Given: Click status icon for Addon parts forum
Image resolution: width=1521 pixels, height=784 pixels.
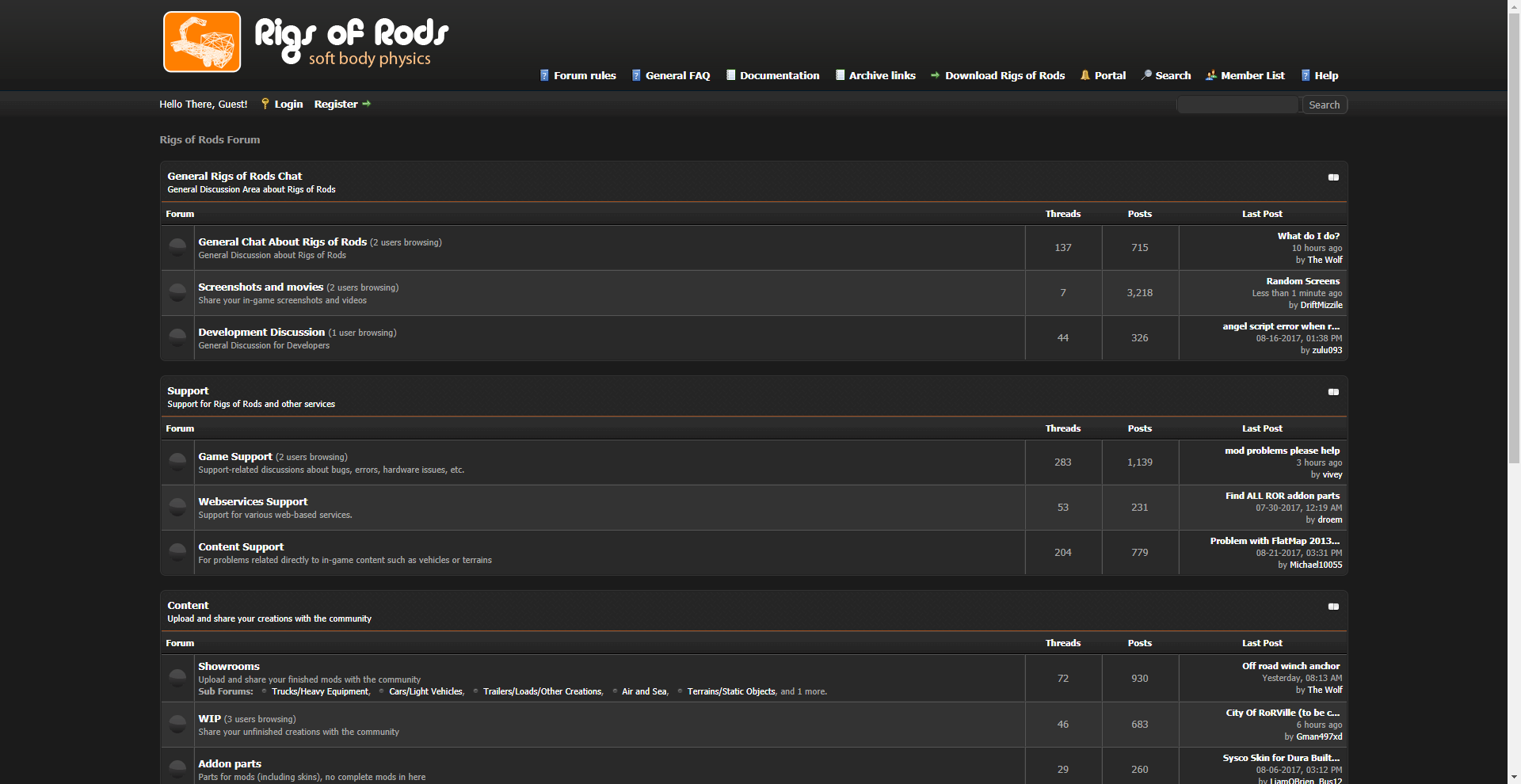Looking at the screenshot, I should click(x=177, y=769).
